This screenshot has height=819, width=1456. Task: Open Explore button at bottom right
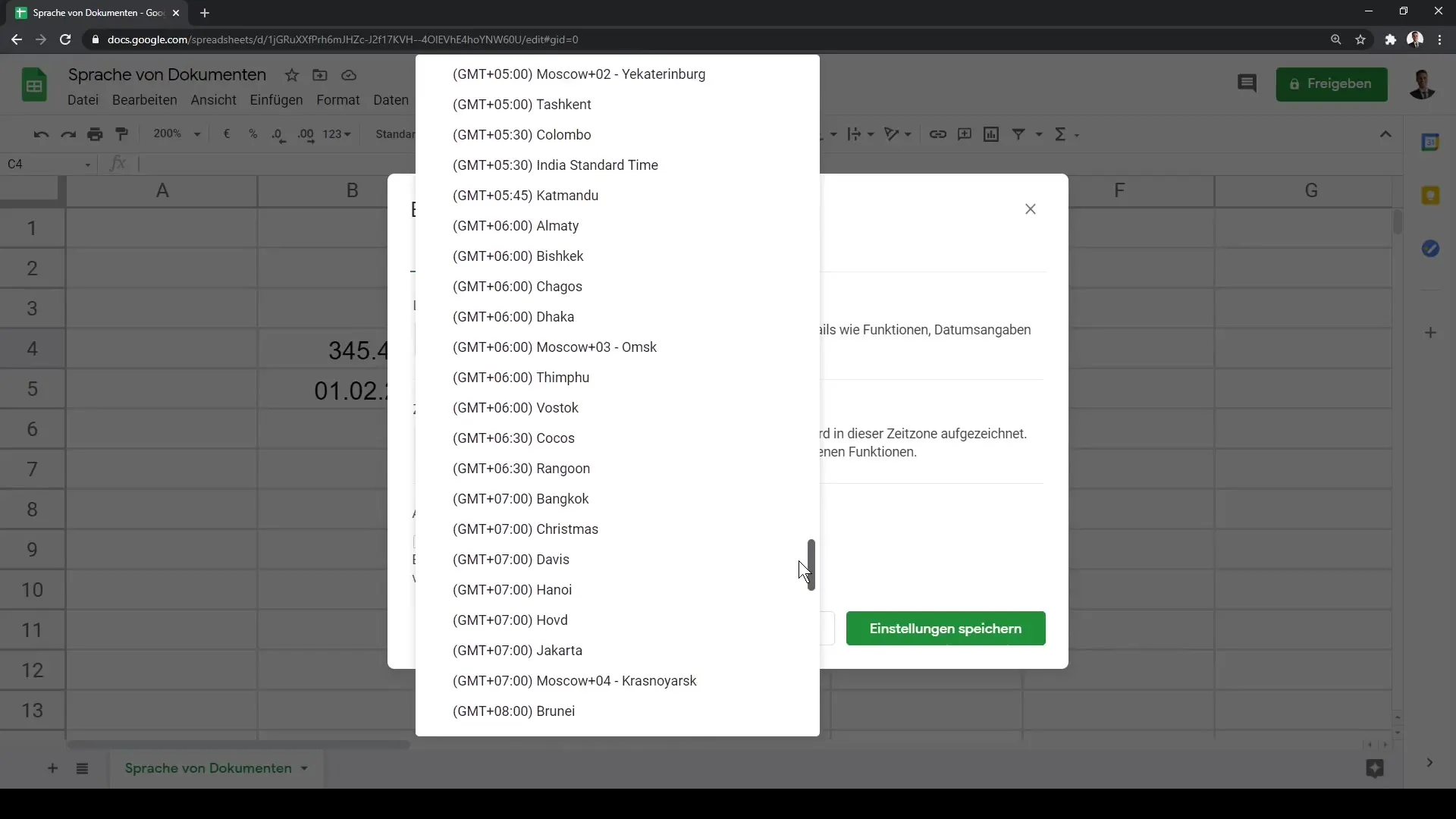(1375, 768)
